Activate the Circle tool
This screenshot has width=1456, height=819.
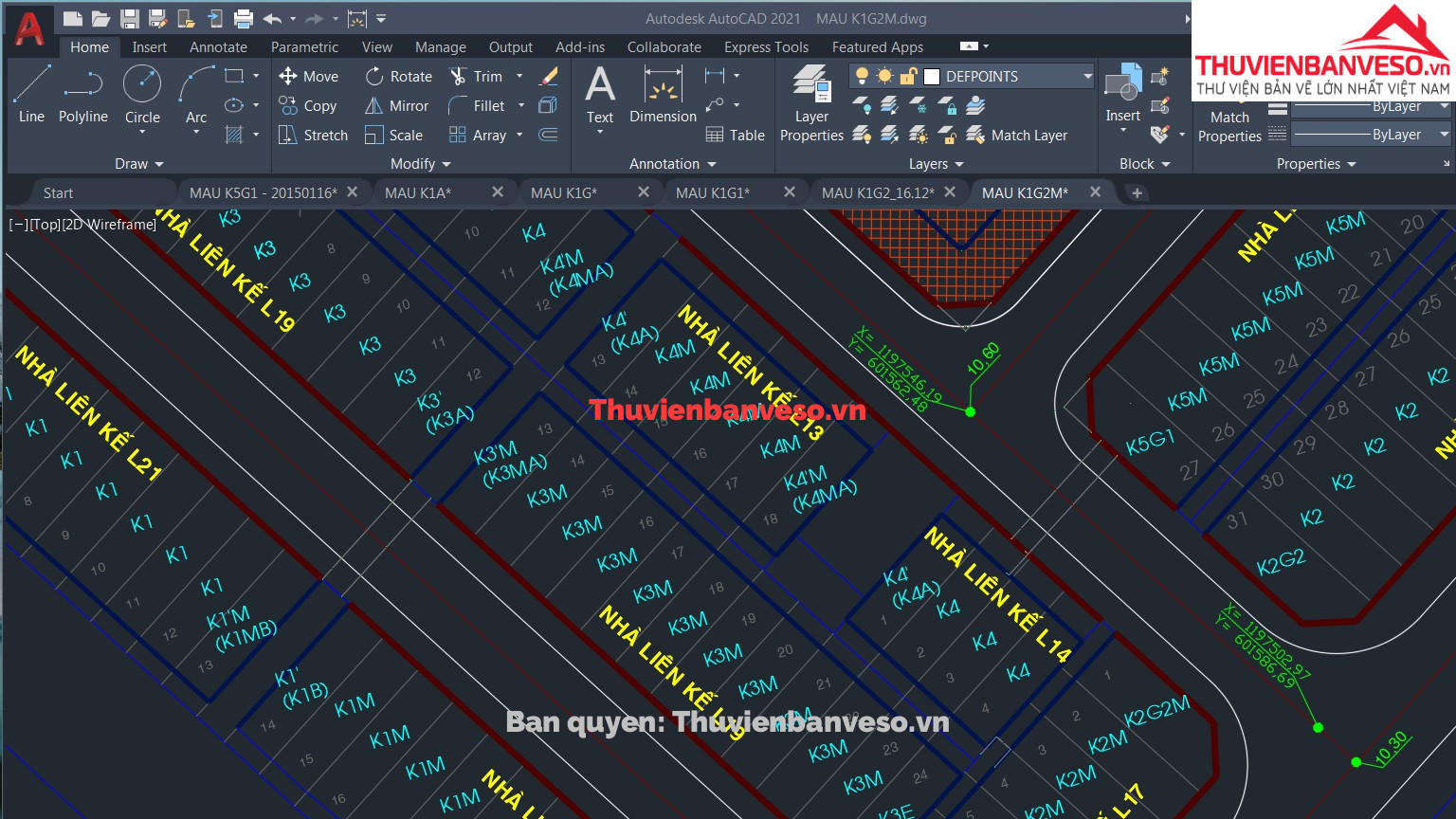(142, 93)
